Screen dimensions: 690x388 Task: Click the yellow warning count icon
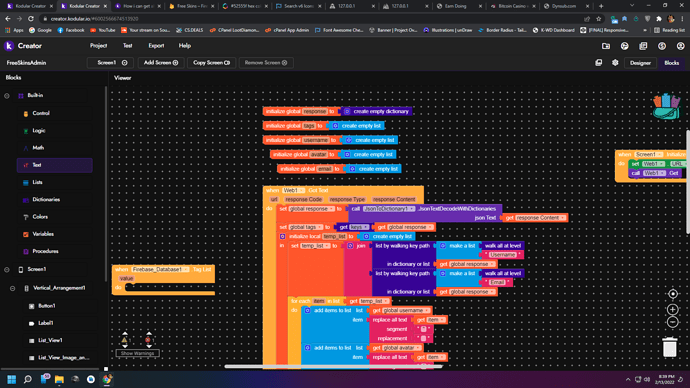(x=125, y=340)
